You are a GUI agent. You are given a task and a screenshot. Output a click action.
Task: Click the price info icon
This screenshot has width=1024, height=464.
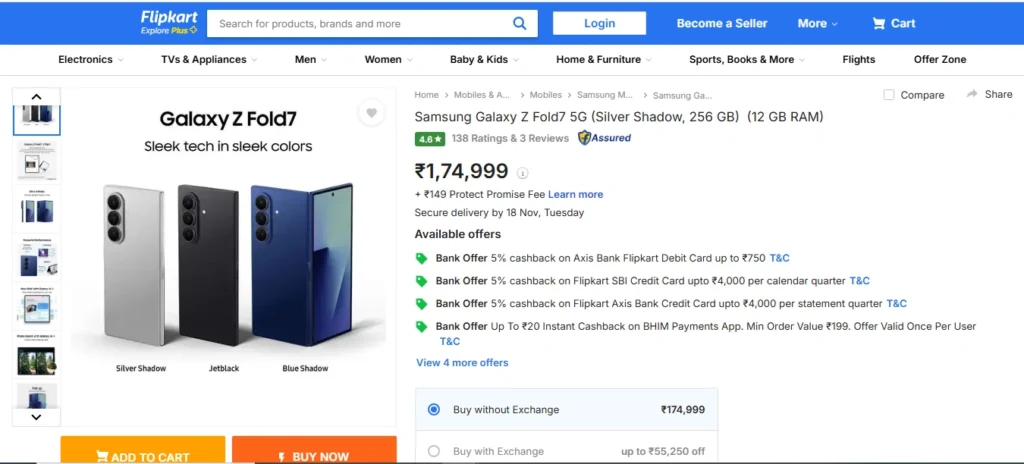pos(522,173)
